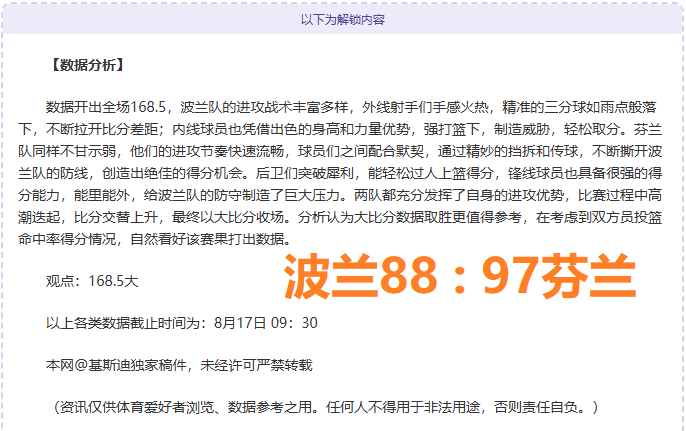Click the paragraph line starting 命中率得分情况
Viewport: 686px width, 431px height.
155,239
